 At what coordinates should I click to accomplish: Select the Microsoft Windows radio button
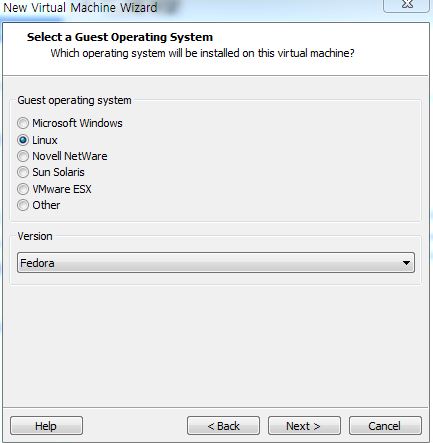click(23, 123)
